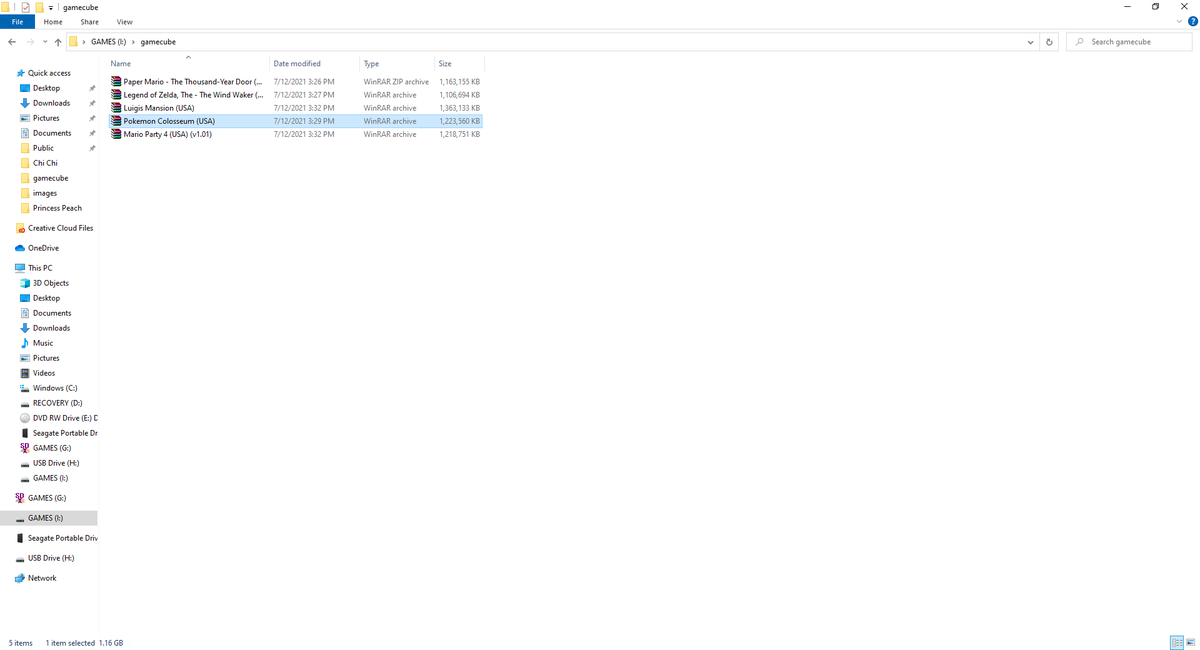Open the images folder in sidebar
The width and height of the screenshot is (1200, 650).
pyautogui.click(x=45, y=193)
